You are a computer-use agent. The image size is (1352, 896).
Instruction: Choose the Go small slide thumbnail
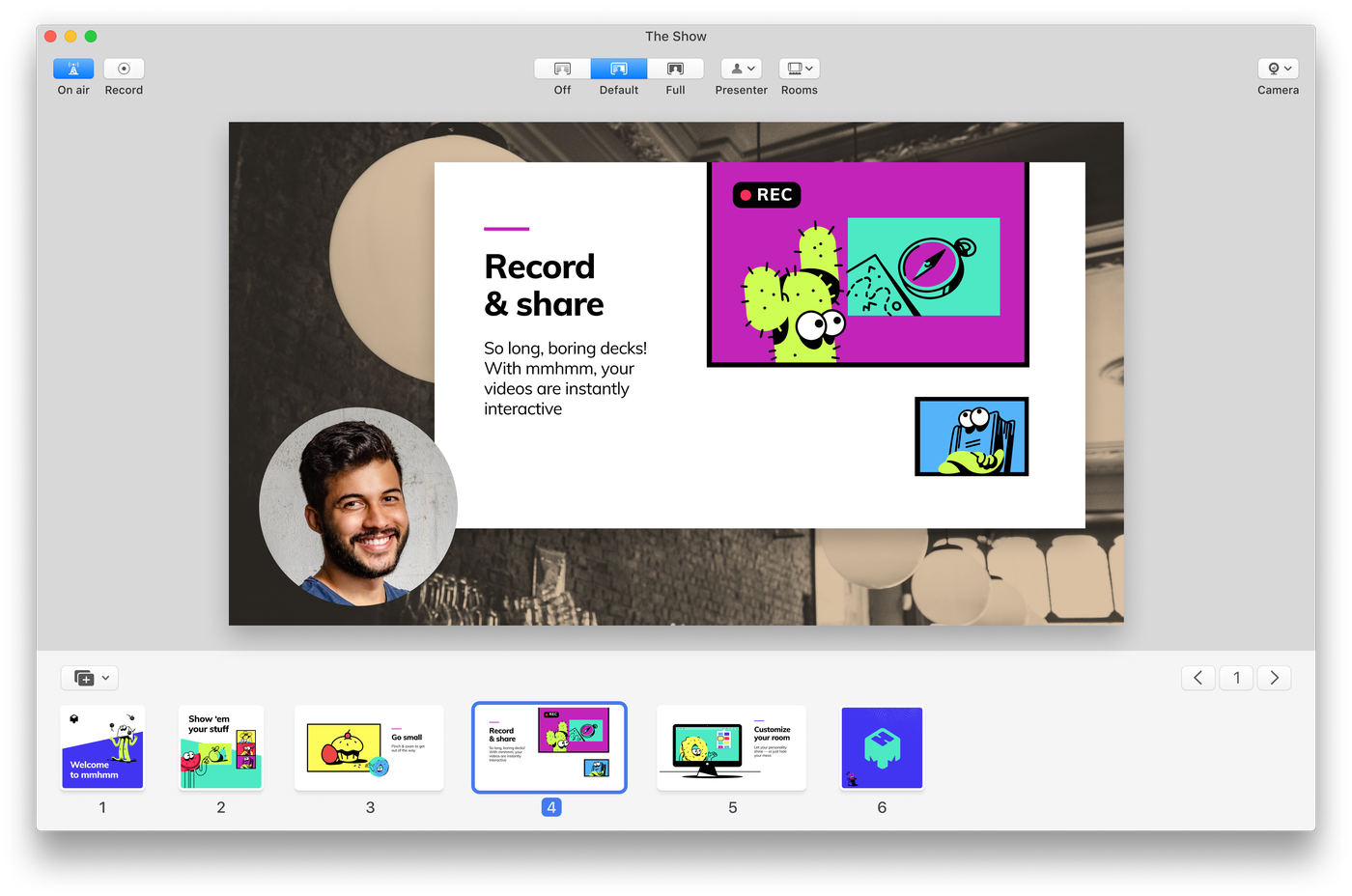pos(369,747)
